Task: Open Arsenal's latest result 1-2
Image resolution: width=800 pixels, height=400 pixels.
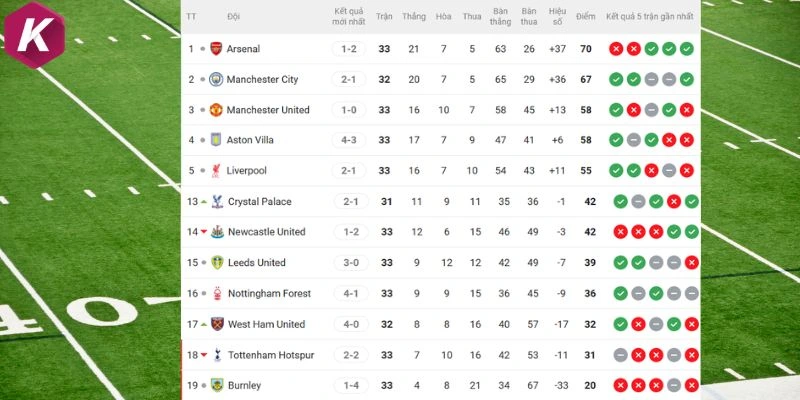Action: (348, 49)
